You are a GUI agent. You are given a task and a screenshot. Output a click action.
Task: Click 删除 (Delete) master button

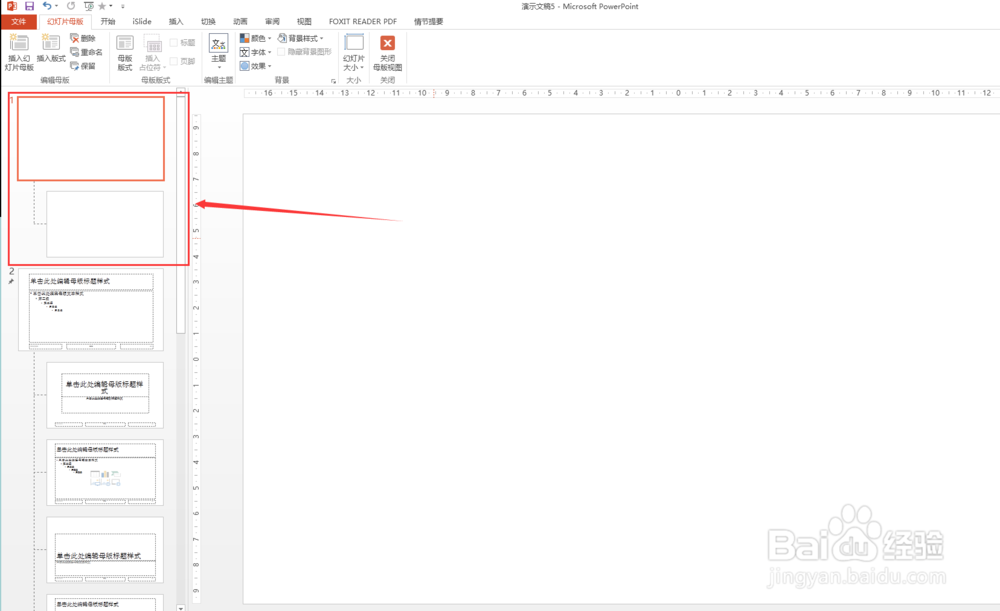tap(83, 38)
